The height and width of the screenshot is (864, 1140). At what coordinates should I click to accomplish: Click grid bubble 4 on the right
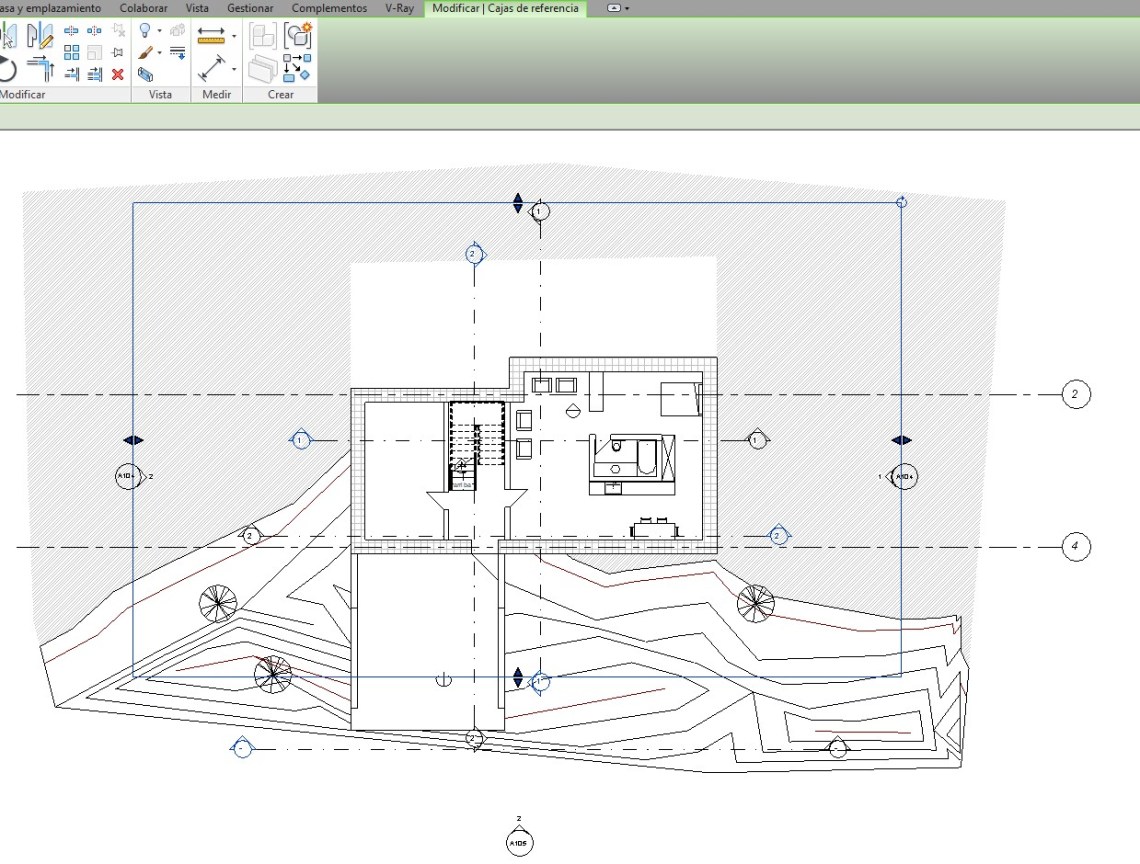tap(1075, 547)
